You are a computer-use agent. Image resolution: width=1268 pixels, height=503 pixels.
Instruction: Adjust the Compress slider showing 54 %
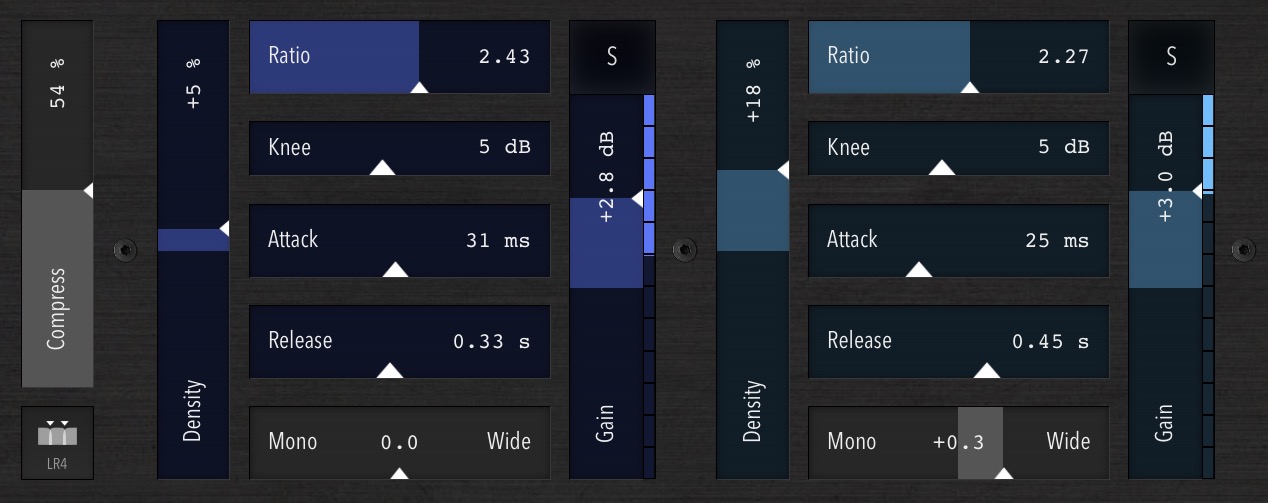coord(57,204)
